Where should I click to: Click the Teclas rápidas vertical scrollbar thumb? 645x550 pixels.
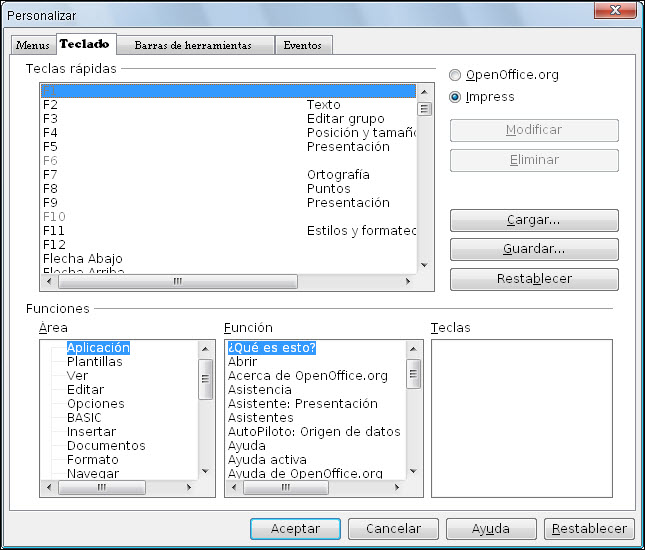point(425,109)
